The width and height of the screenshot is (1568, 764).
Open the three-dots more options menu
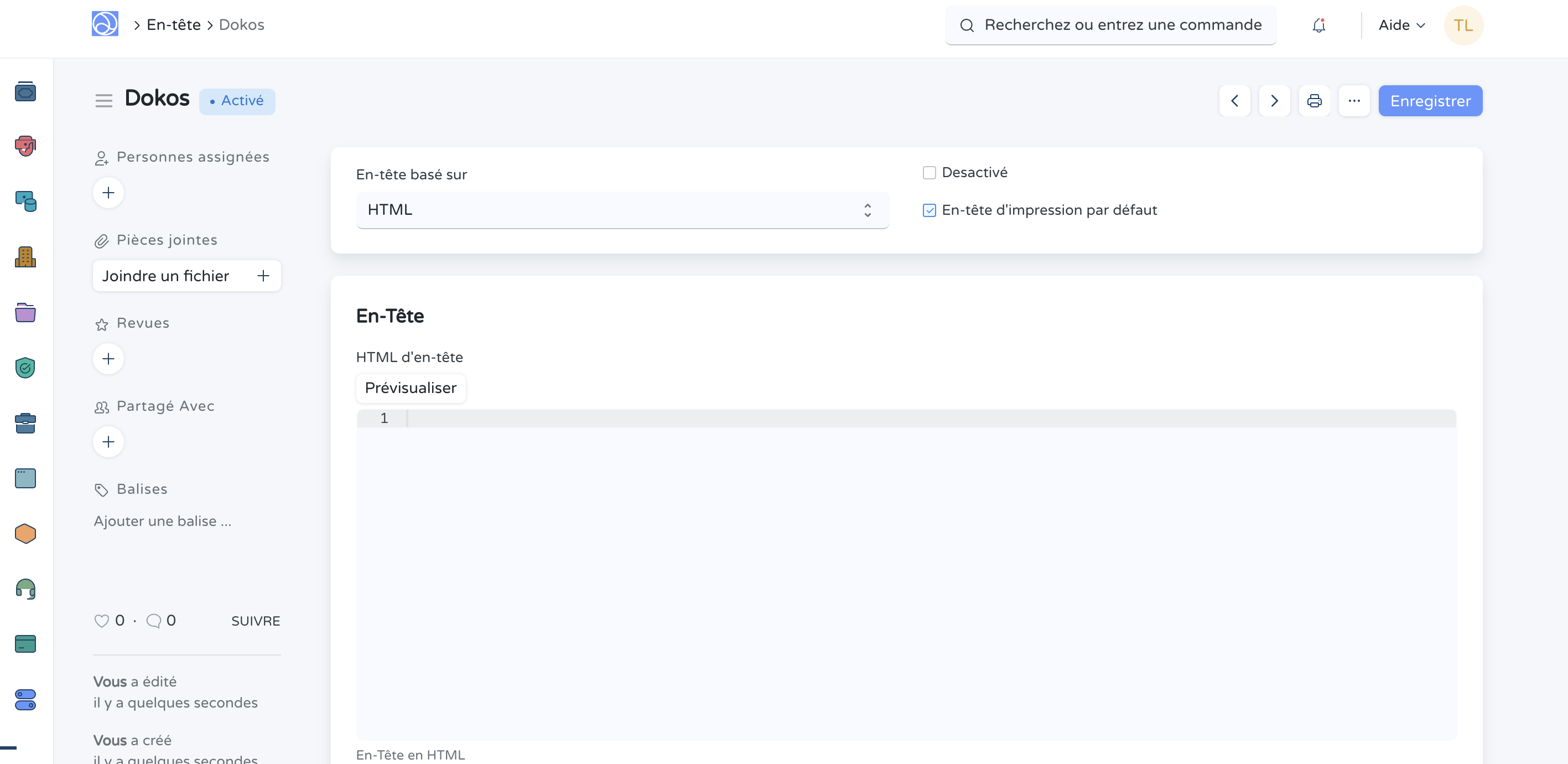pyautogui.click(x=1354, y=101)
